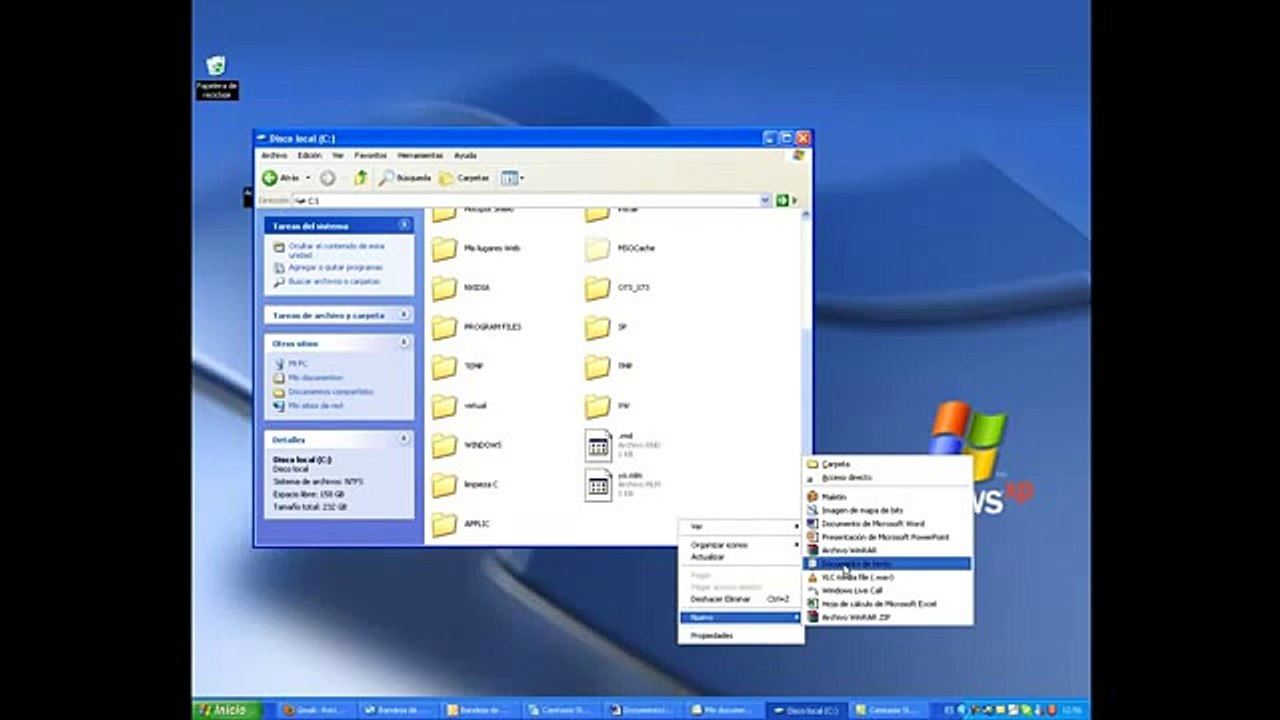
Task: Click Ocultar el contenido de esta unidad
Action: coord(336,250)
